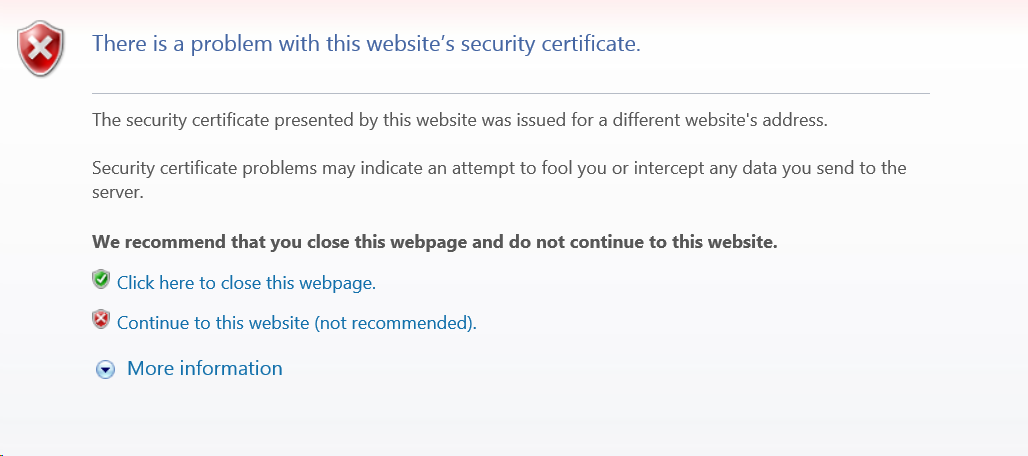This screenshot has width=1028, height=456.
Task: Click the bold 'We recommend' warning text
Action: 435,242
